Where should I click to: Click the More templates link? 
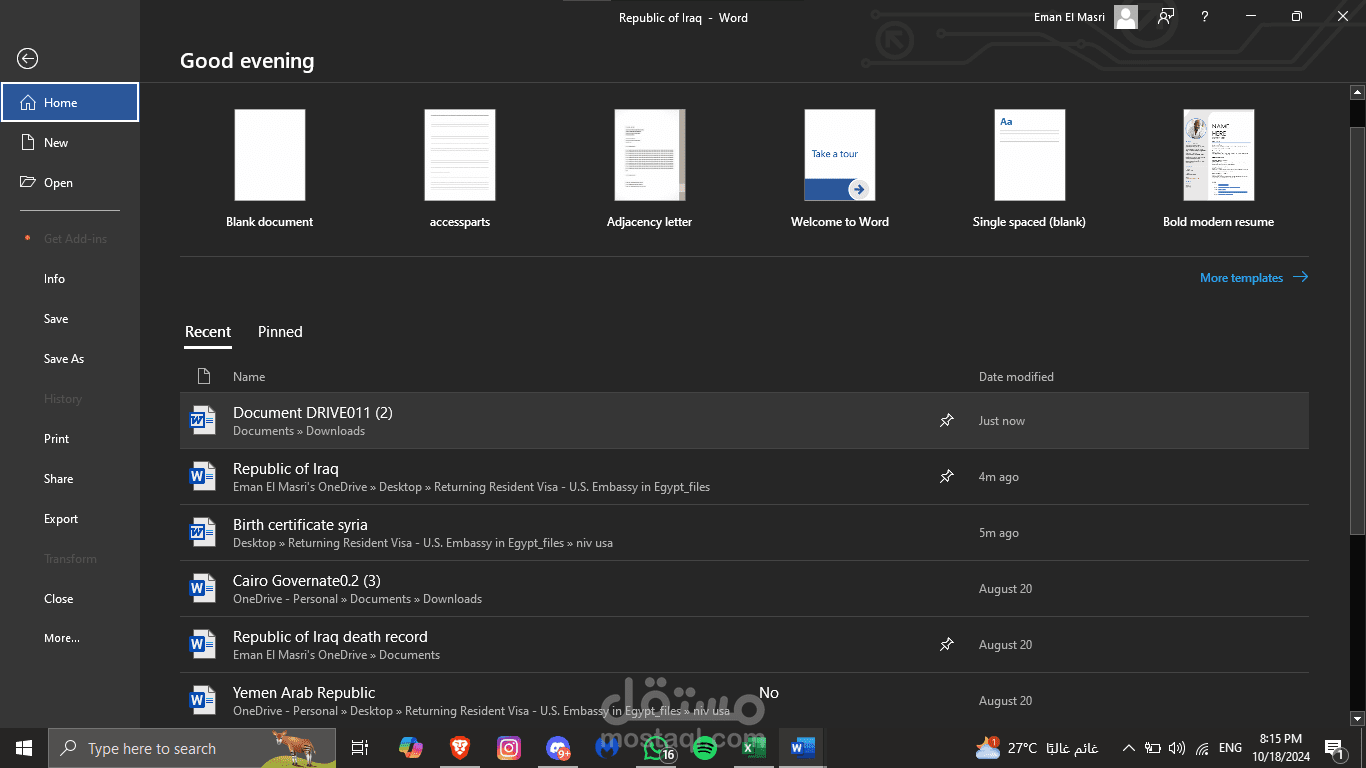click(x=1254, y=277)
